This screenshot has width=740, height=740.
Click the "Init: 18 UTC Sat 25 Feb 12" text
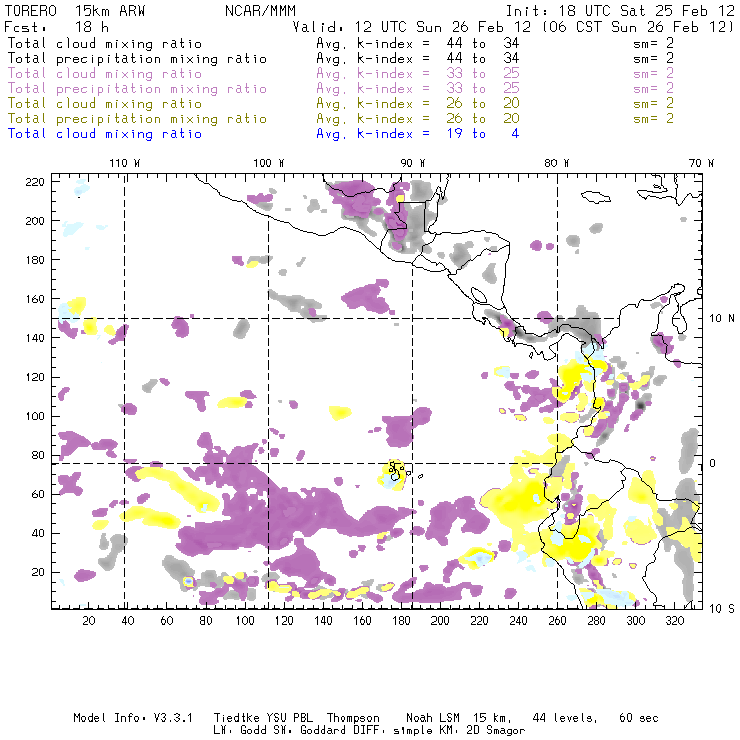(620, 11)
